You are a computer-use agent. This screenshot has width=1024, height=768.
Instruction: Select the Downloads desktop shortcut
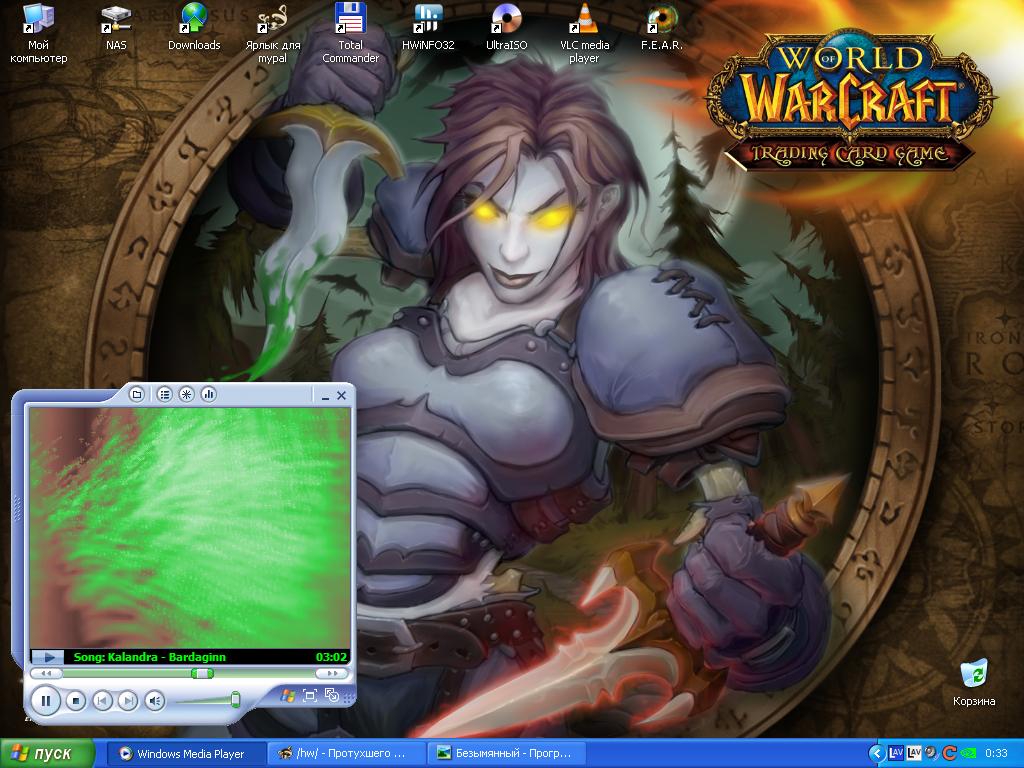coord(194,27)
